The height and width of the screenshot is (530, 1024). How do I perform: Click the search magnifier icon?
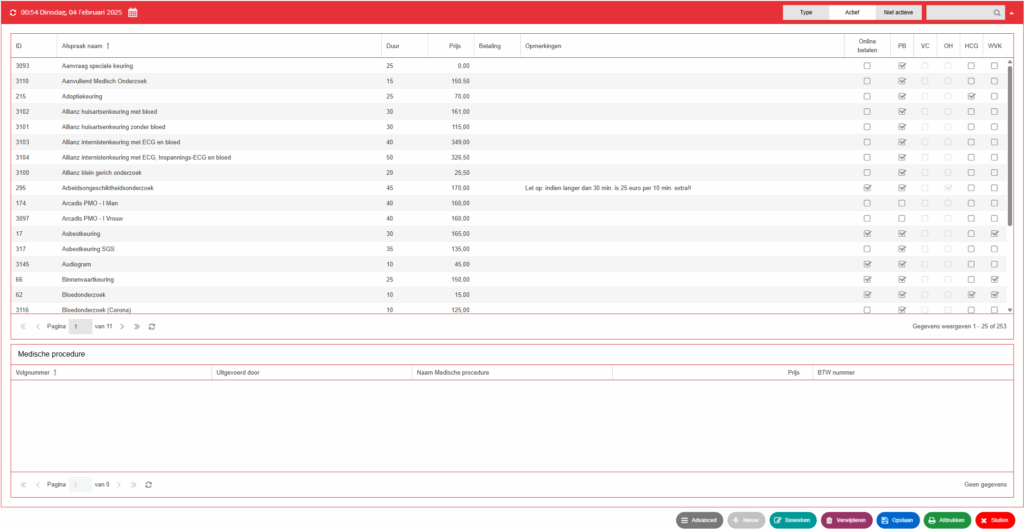[997, 12]
